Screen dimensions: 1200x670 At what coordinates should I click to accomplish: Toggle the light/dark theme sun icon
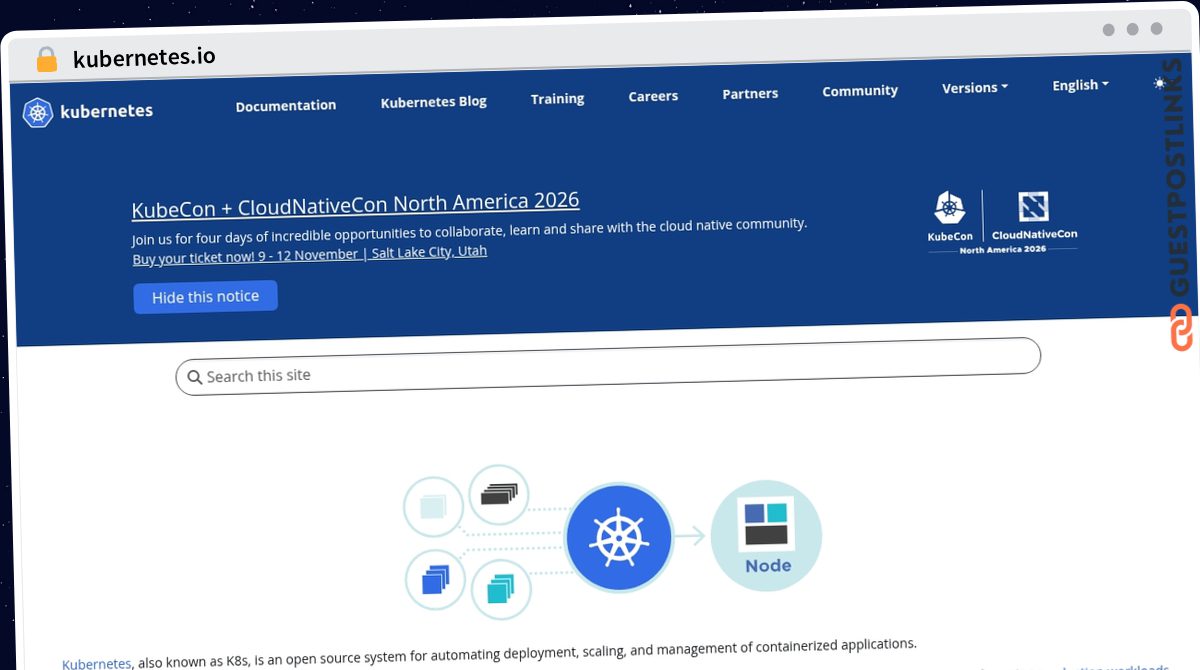[x=1160, y=84]
